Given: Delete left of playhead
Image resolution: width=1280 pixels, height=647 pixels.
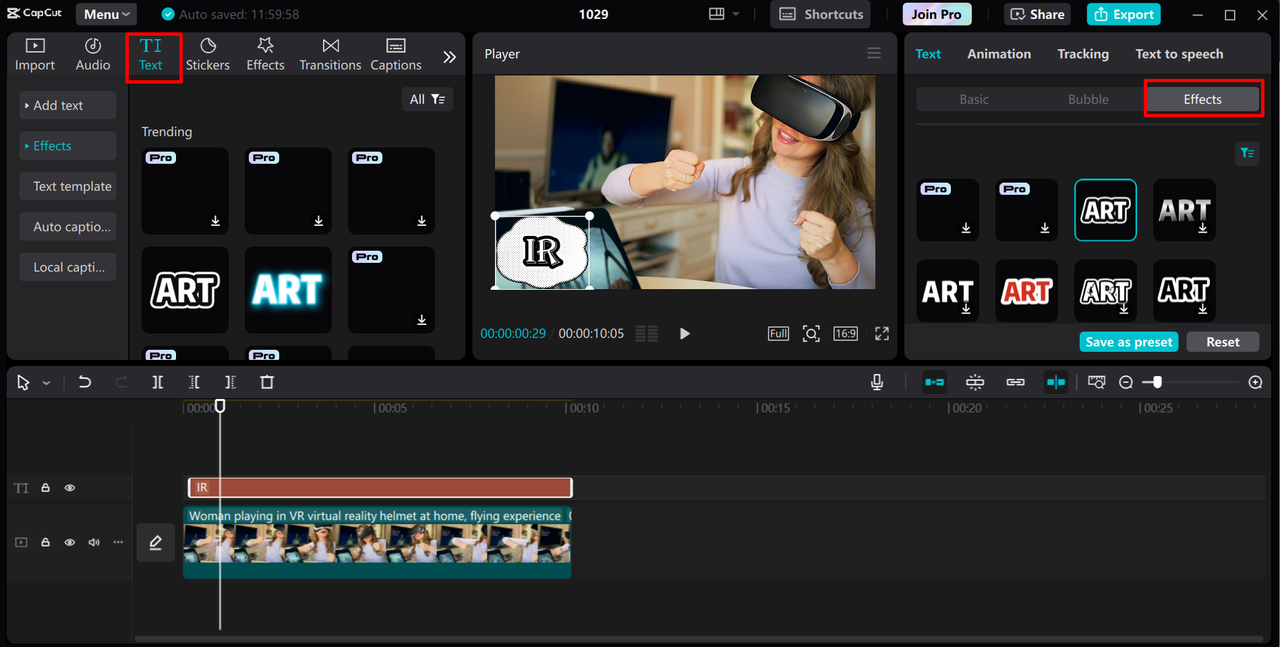Looking at the screenshot, I should point(194,382).
